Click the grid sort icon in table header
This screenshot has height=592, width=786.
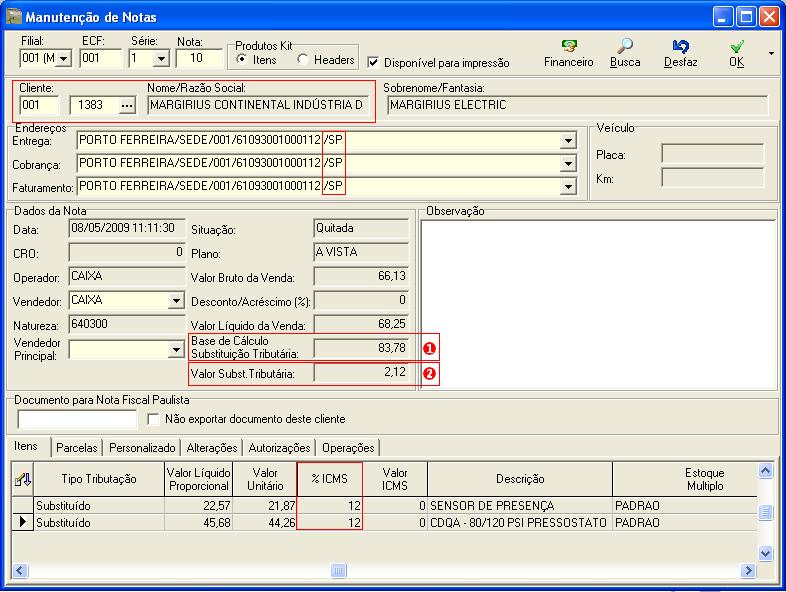point(21,479)
